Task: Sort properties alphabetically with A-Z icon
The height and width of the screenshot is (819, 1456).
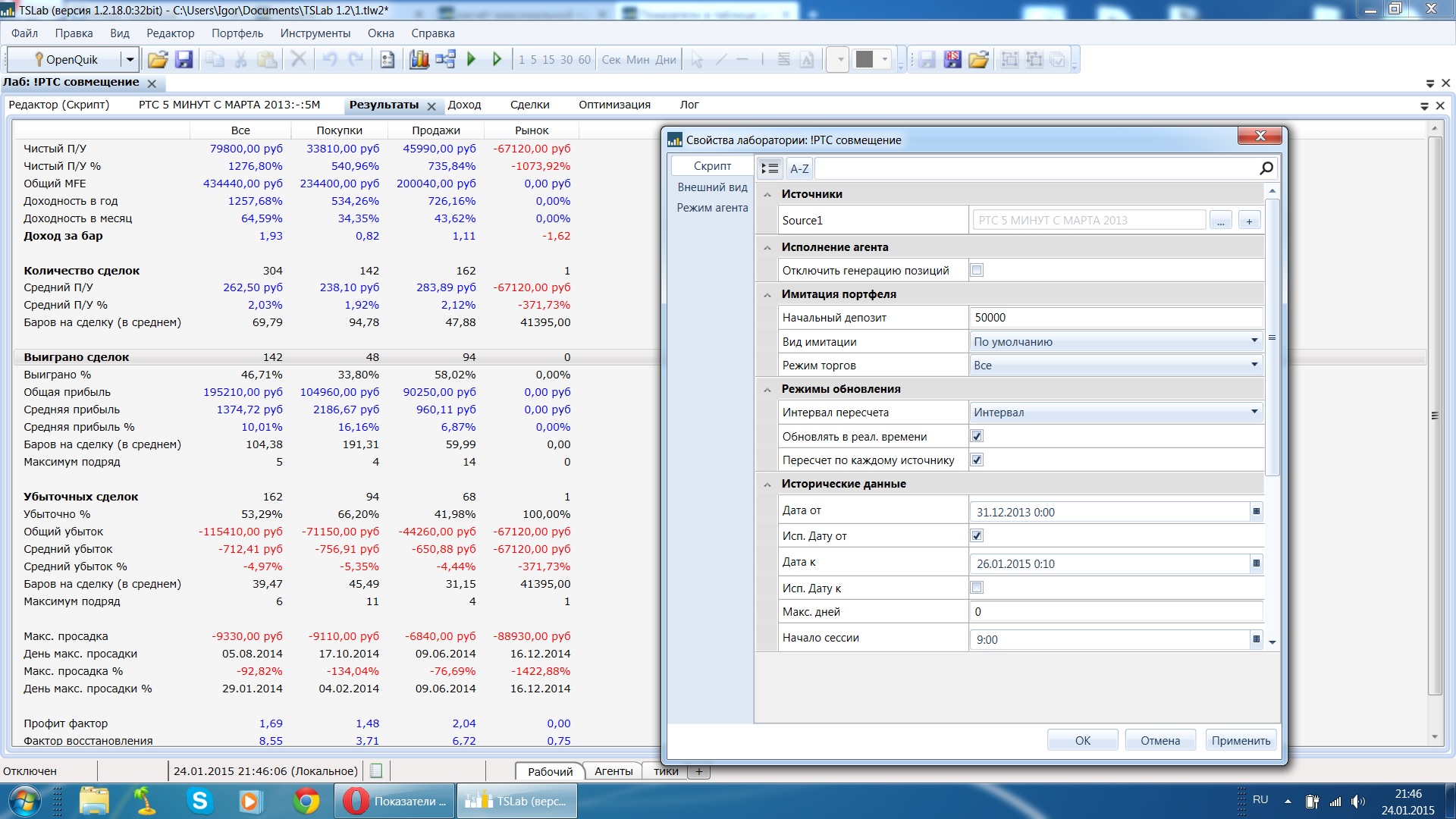Action: (799, 168)
